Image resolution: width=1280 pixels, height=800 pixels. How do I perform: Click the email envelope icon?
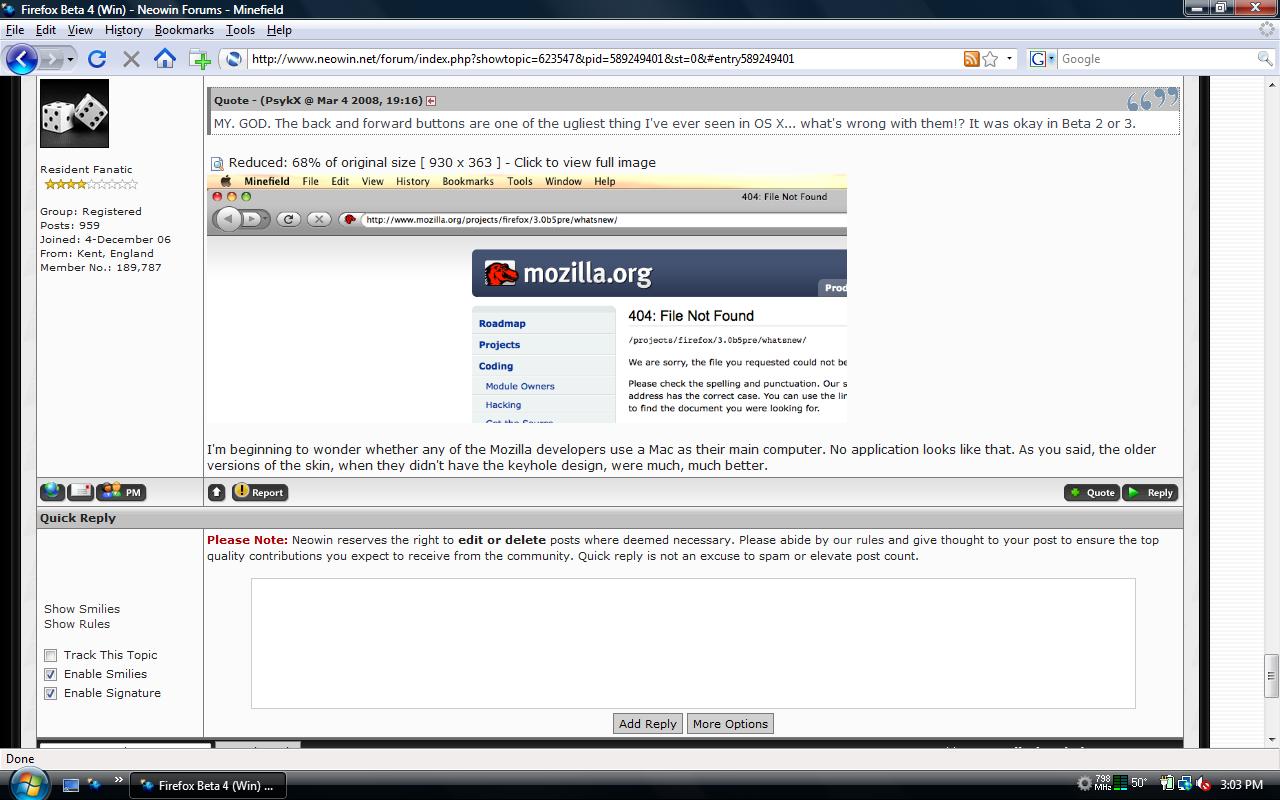click(80, 492)
